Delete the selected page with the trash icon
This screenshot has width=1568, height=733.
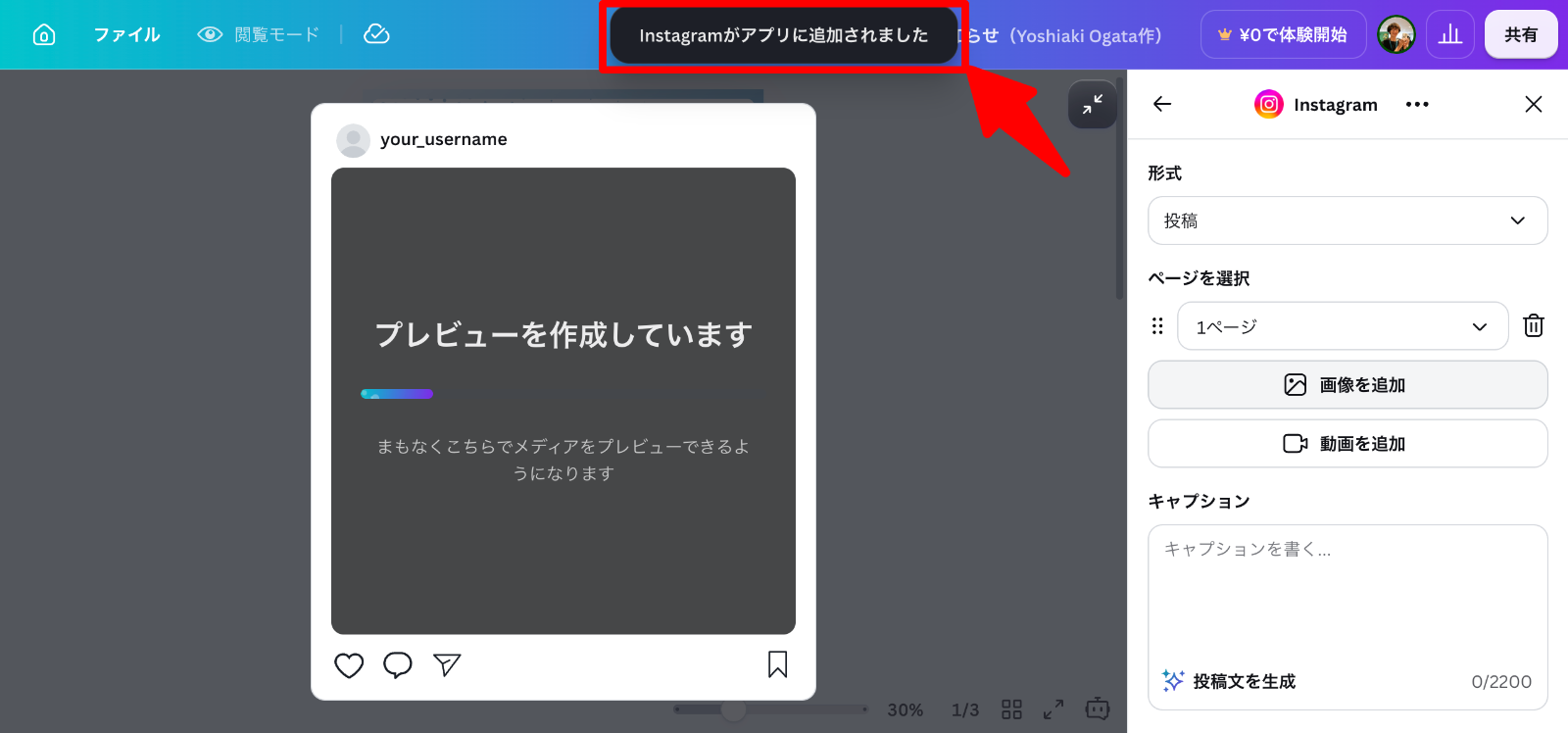click(x=1534, y=326)
